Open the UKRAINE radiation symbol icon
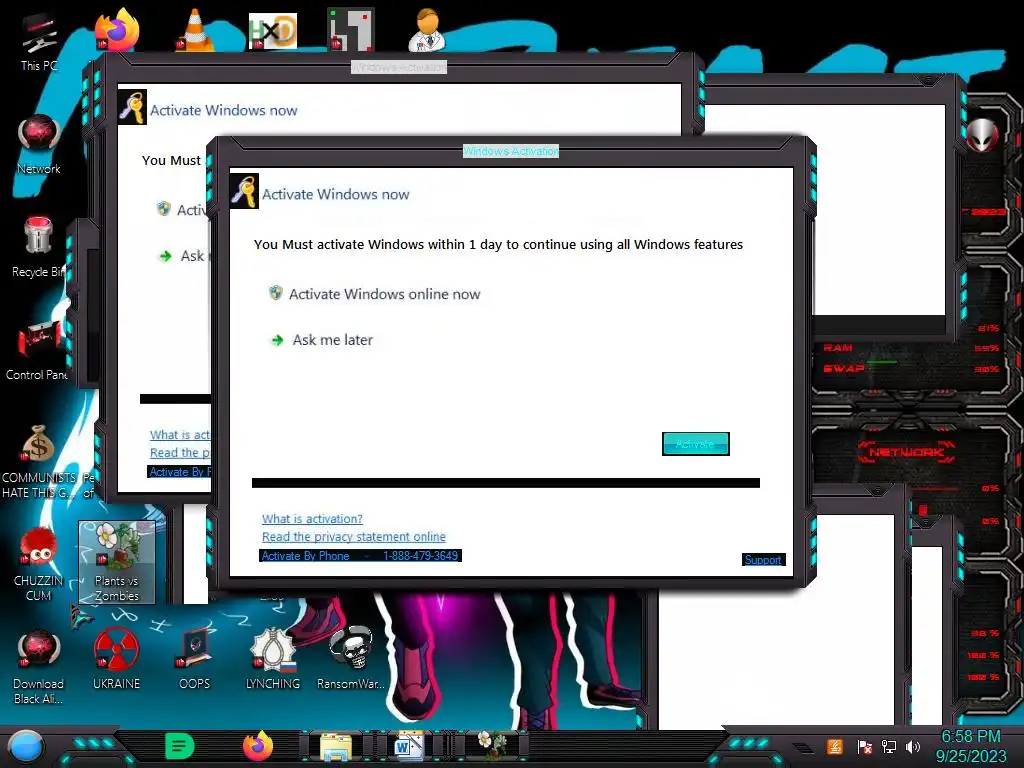Screen dimensions: 1024x768 [117, 660]
